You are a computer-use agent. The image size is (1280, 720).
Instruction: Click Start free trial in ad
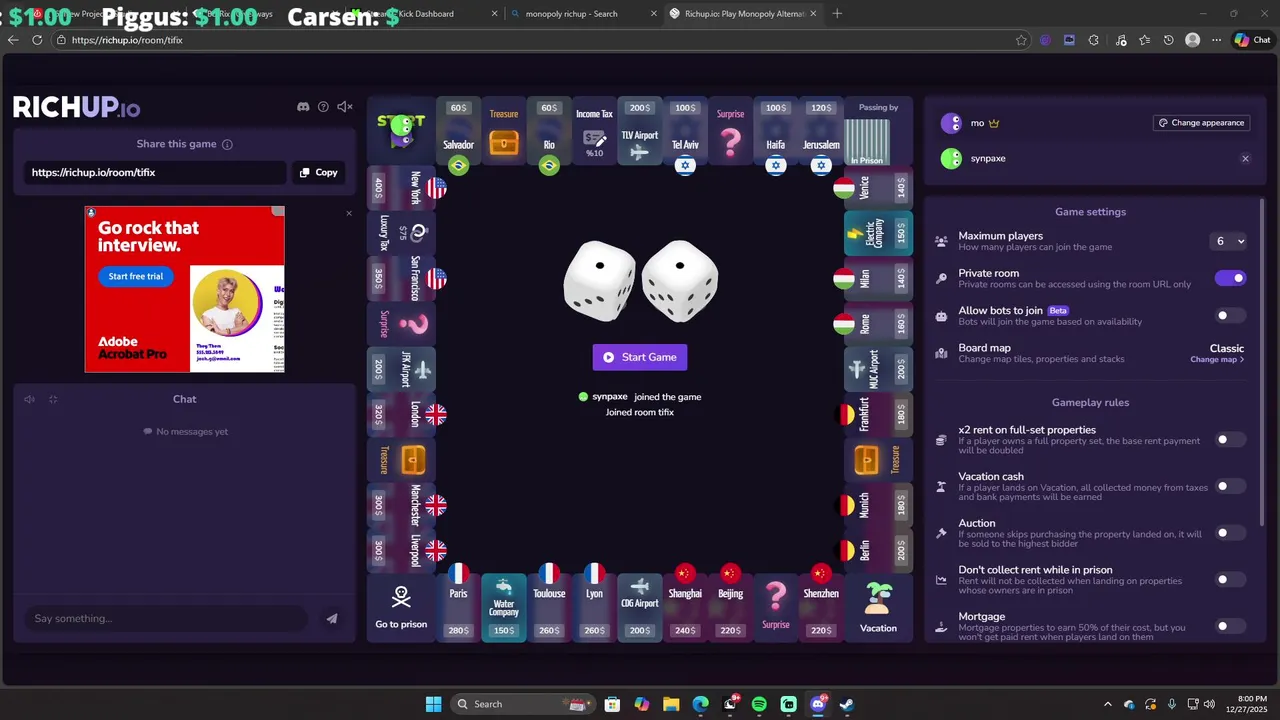136,276
